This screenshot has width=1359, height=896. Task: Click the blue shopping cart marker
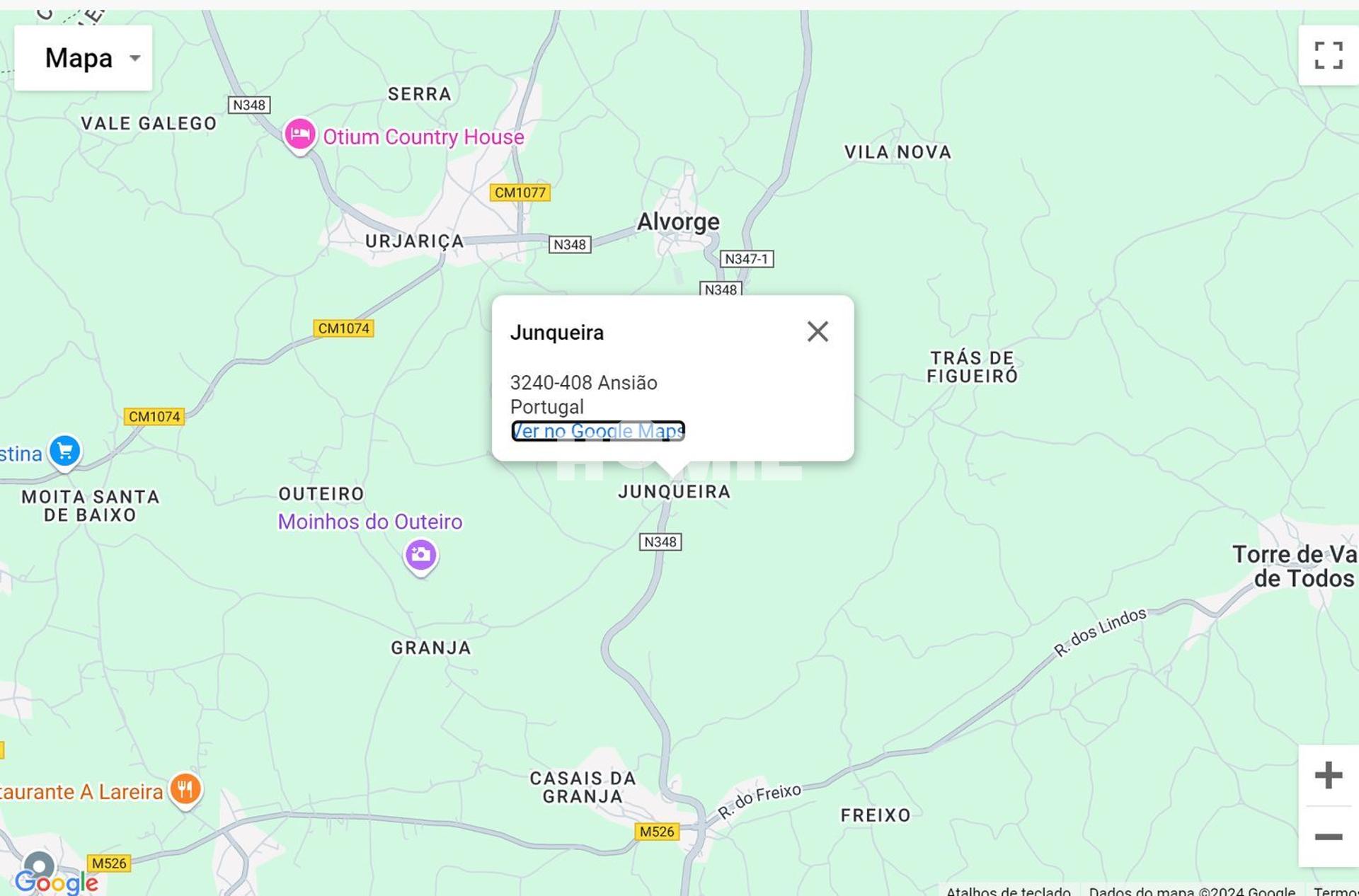click(x=65, y=451)
